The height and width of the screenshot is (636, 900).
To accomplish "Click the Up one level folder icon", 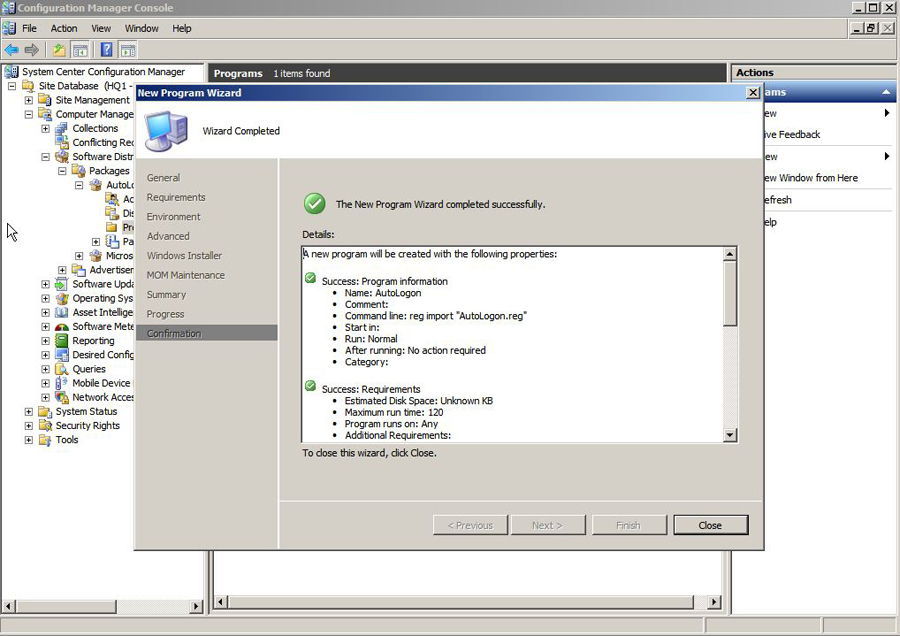I will [x=59, y=50].
